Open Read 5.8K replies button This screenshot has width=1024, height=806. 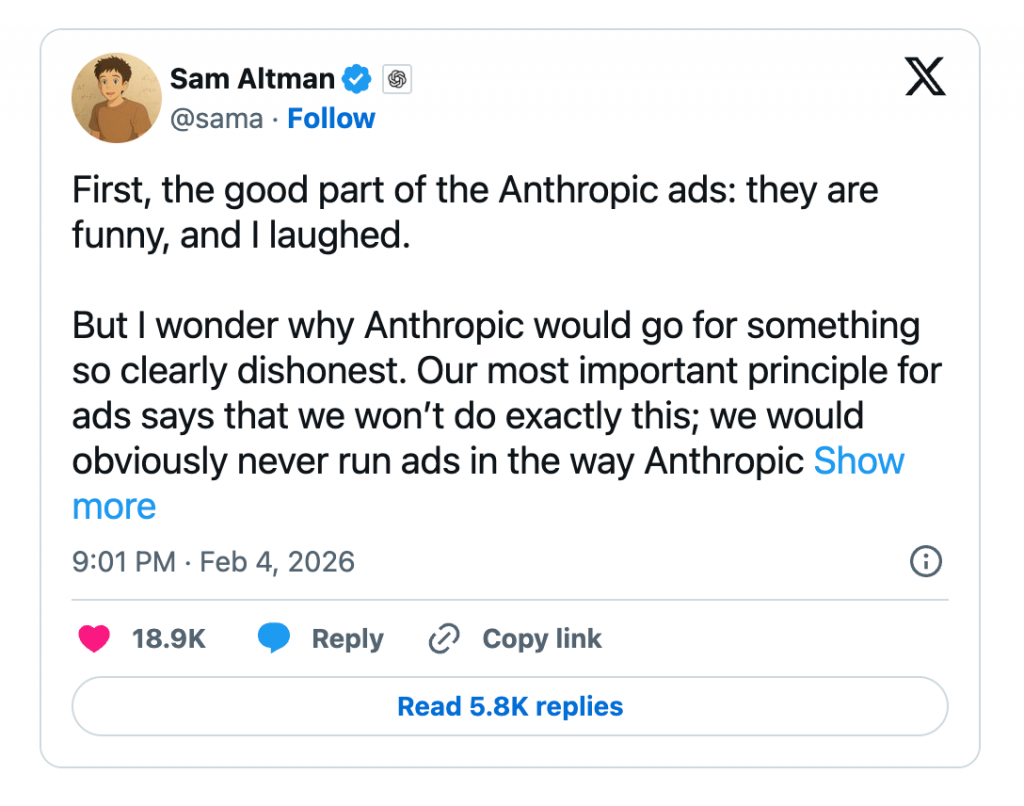point(510,707)
